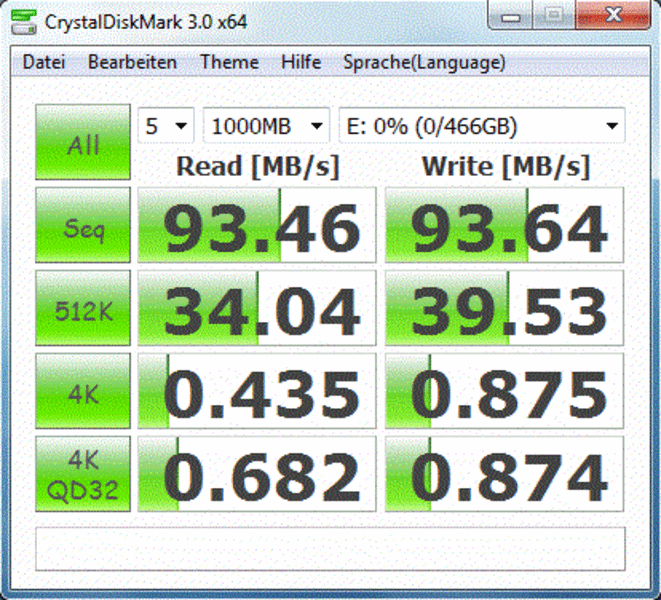This screenshot has height=600, width=661.
Task: Start the Seq sequential test
Action: (x=83, y=225)
